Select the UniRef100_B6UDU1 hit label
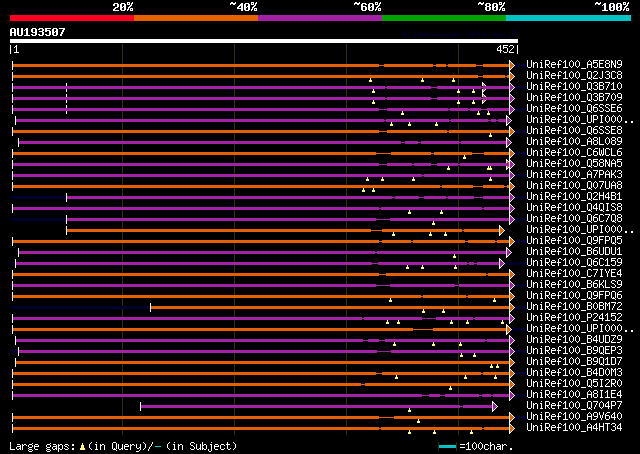This screenshot has height=454, width=640. (x=574, y=251)
